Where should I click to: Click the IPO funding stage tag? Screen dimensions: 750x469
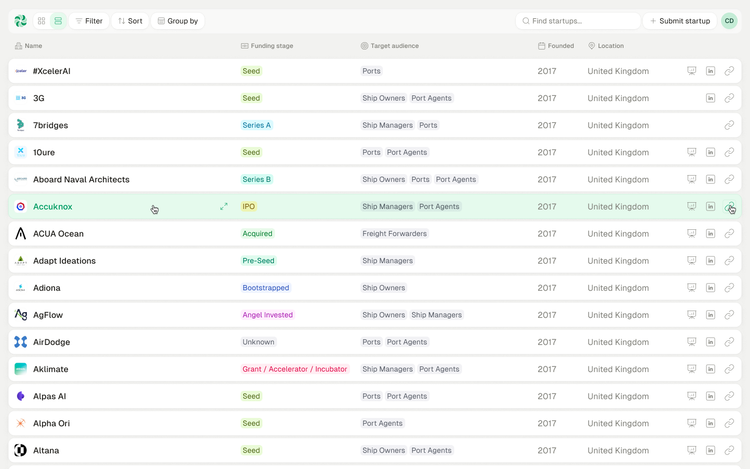(248, 207)
